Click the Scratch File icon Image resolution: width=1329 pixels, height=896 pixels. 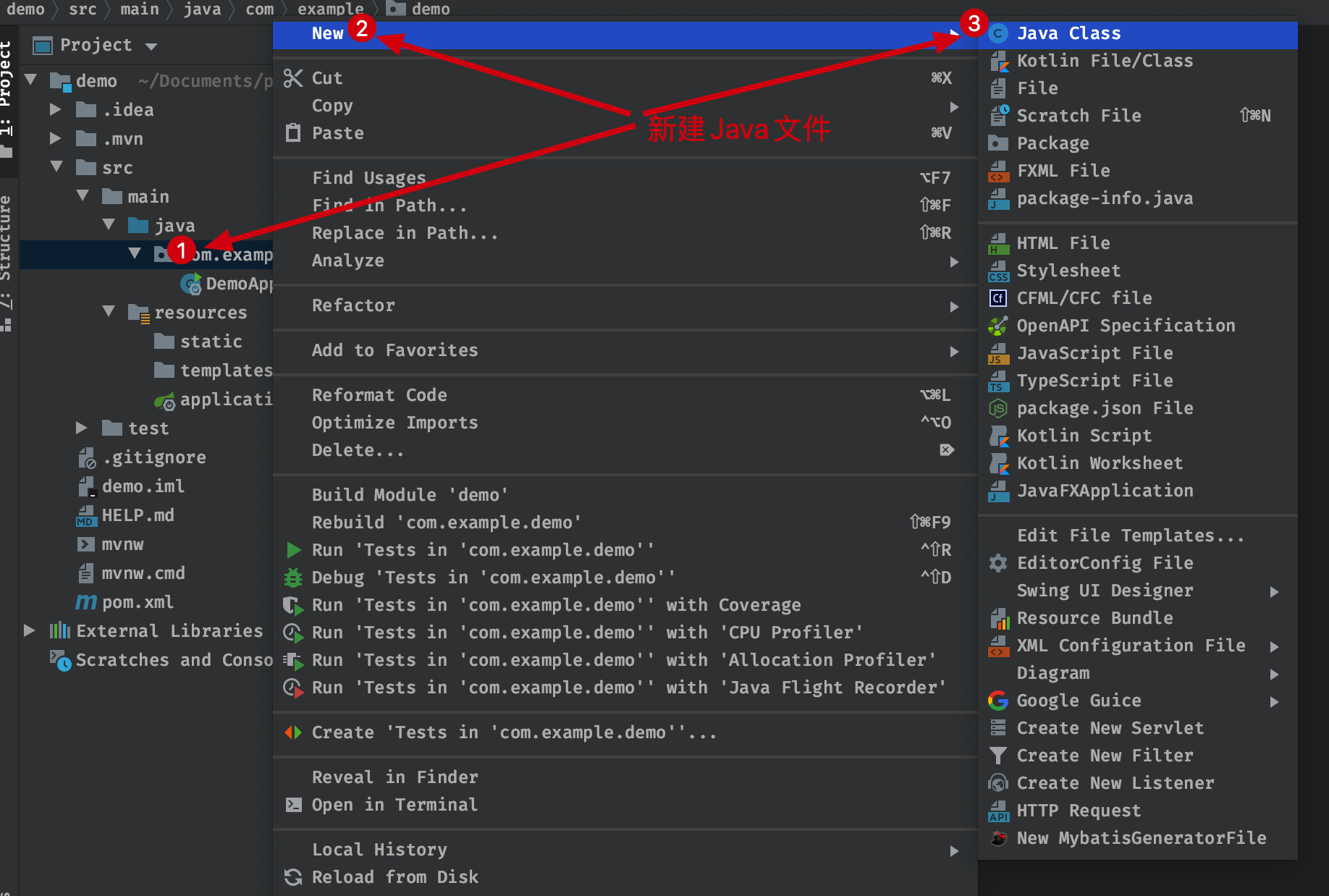click(999, 116)
